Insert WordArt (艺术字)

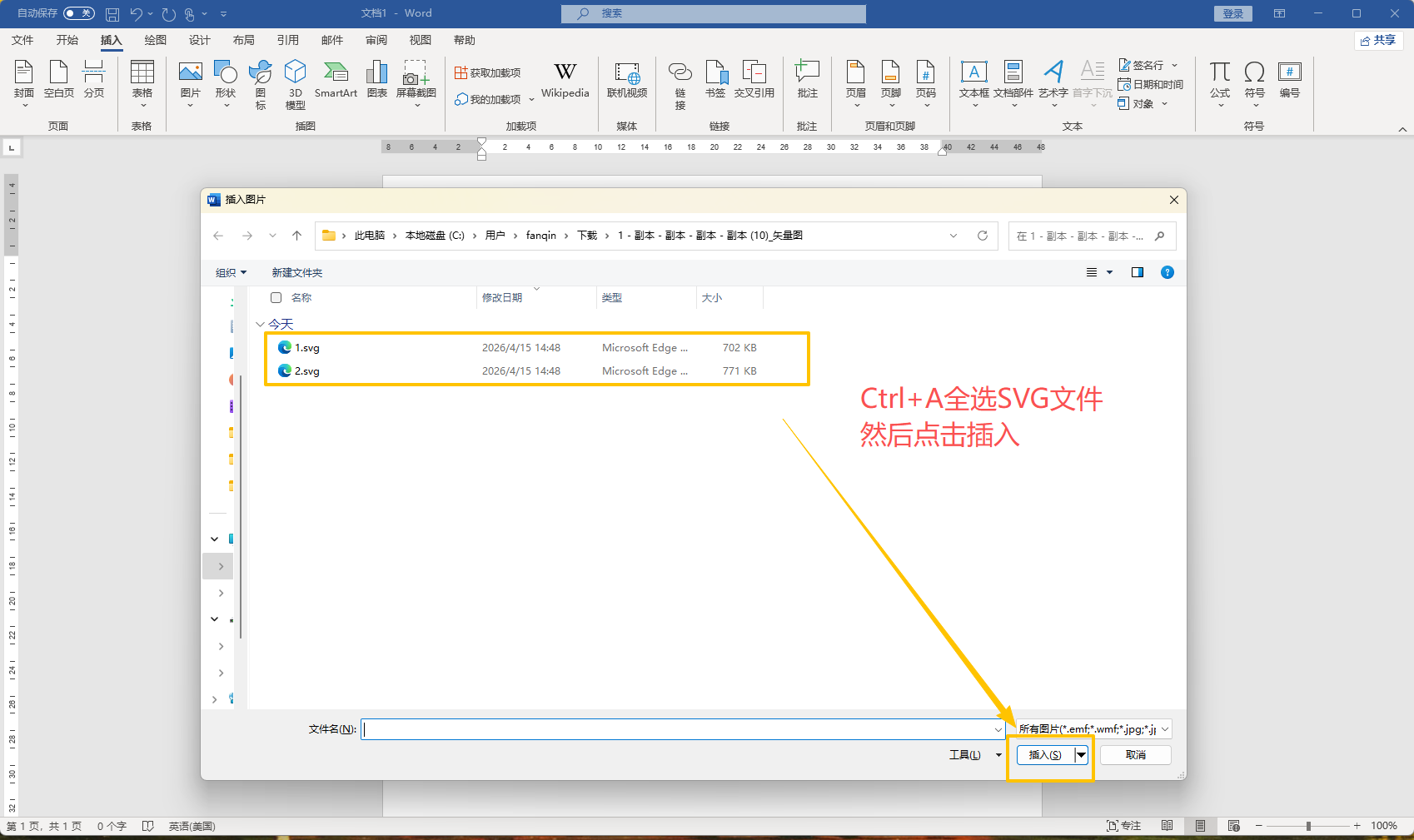(x=1053, y=83)
